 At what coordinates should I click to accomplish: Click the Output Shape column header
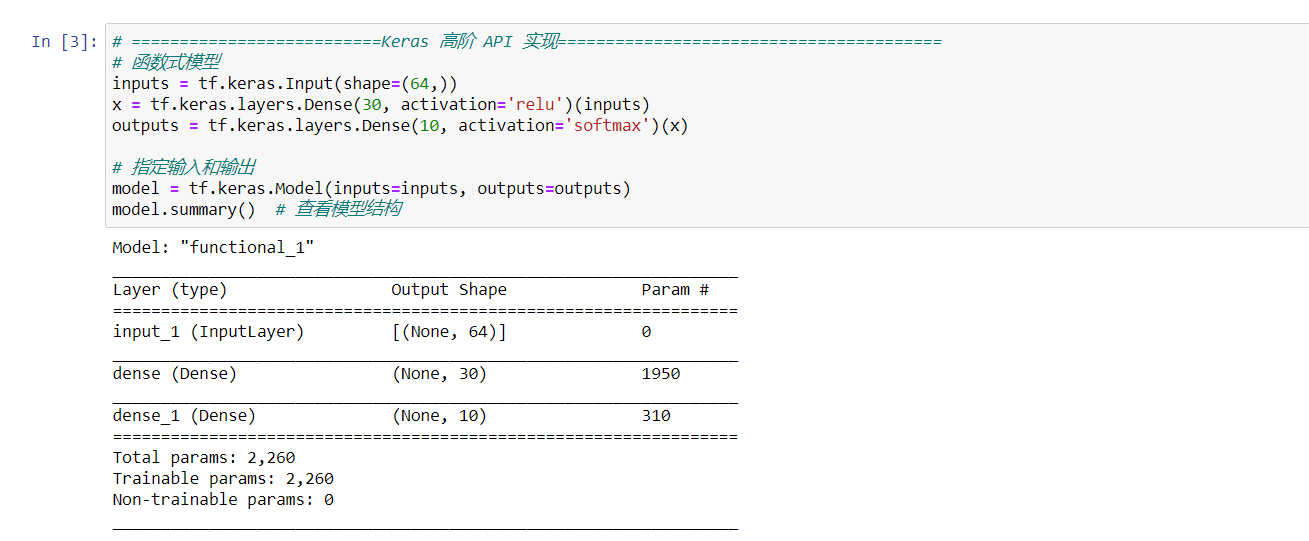[449, 290]
